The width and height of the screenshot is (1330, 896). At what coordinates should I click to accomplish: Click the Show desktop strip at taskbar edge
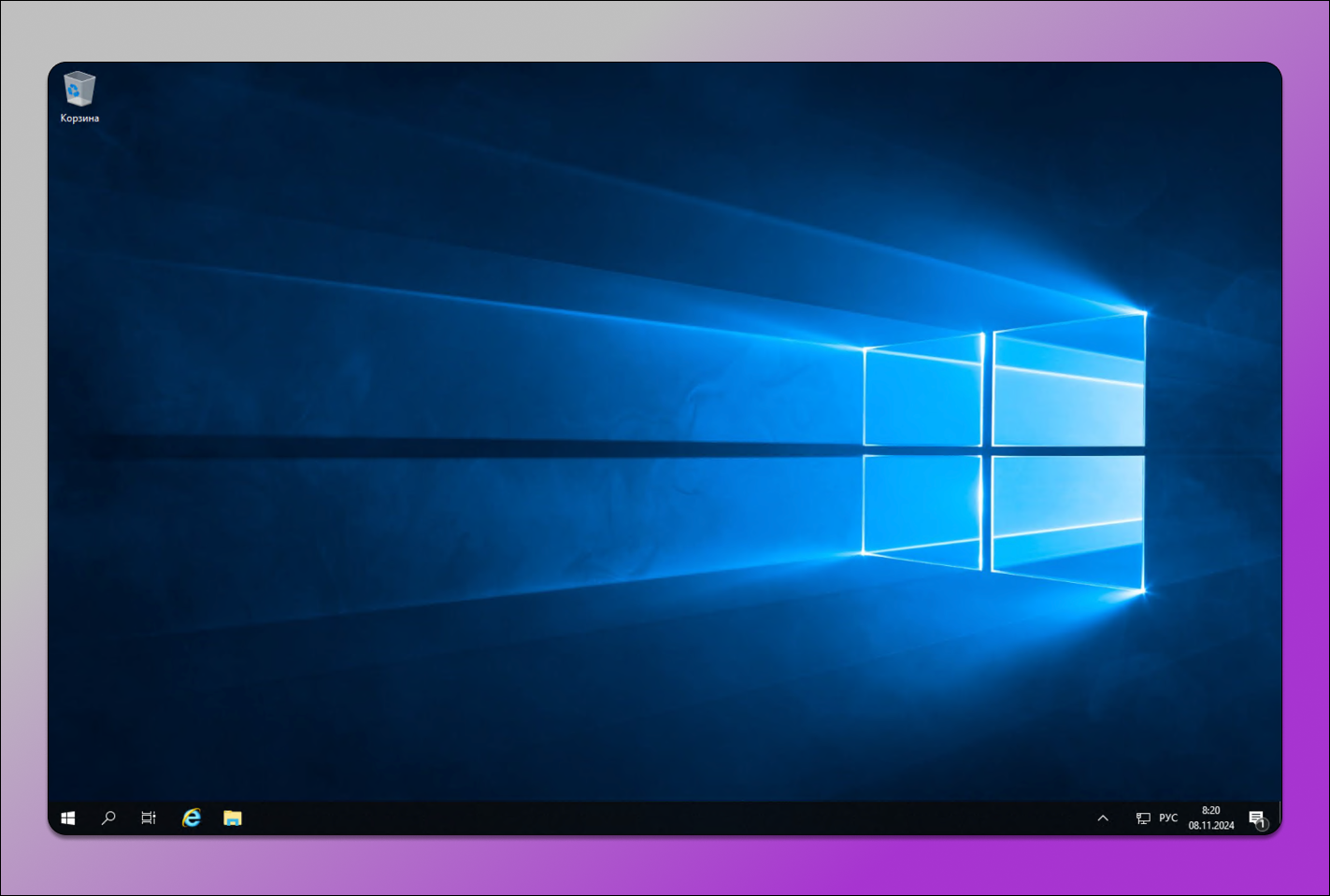1279,818
